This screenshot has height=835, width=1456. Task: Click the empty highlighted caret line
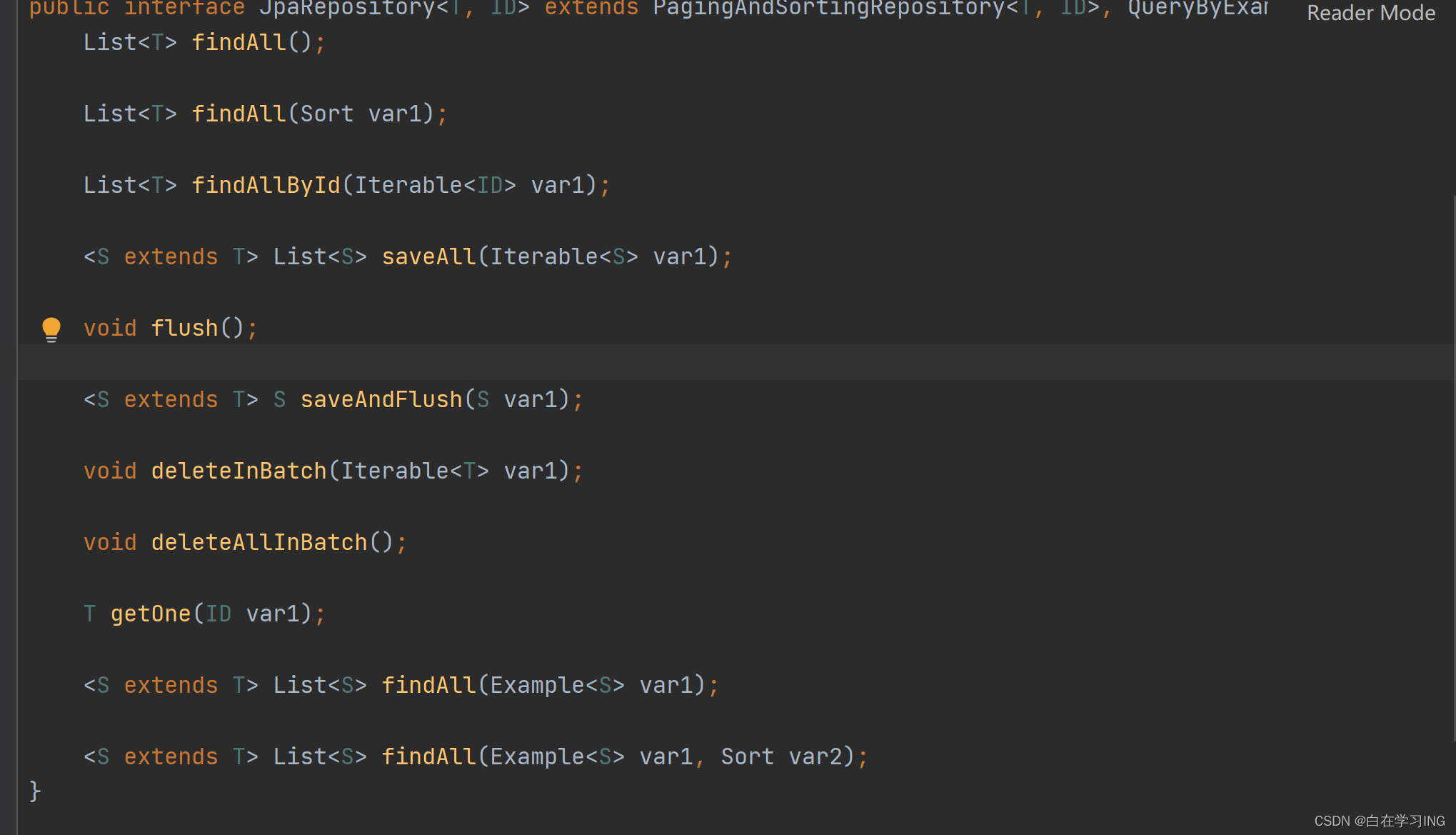pyautogui.click(x=714, y=362)
